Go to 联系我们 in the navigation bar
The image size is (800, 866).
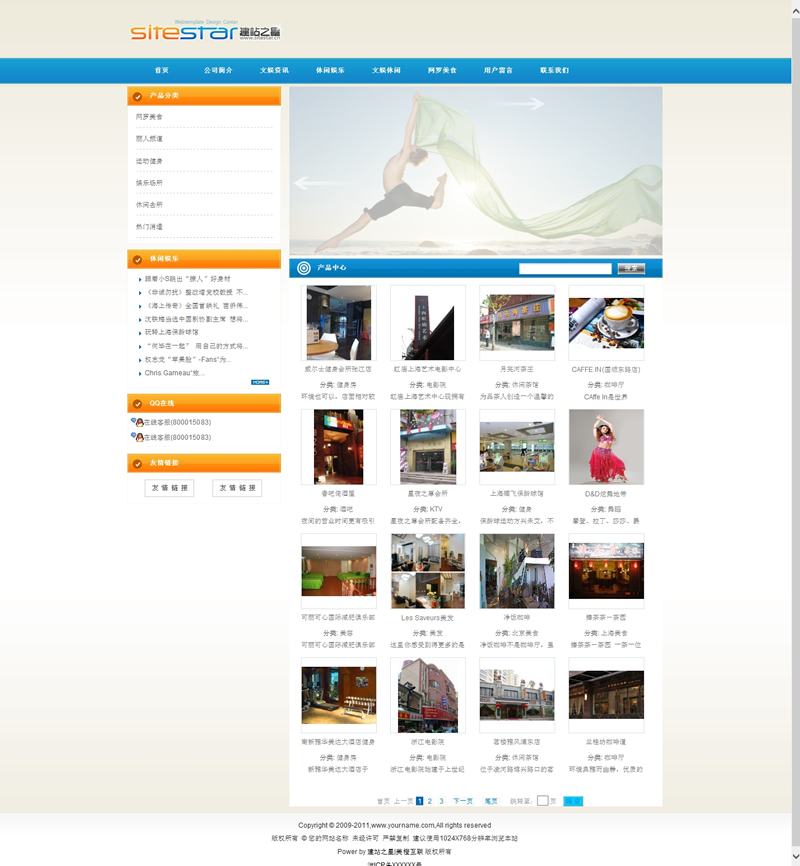click(554, 71)
